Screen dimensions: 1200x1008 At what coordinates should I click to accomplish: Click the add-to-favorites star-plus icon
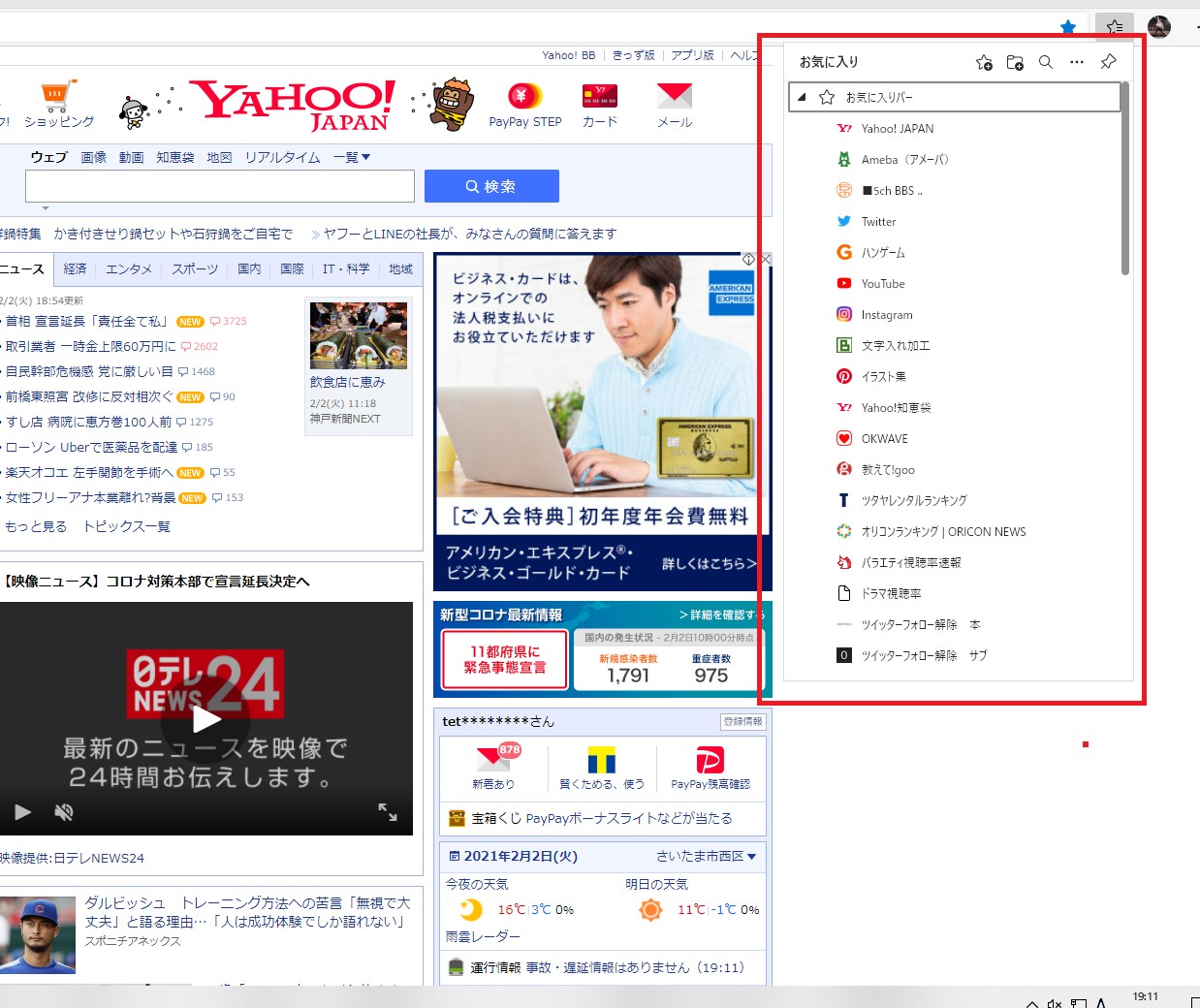[984, 62]
